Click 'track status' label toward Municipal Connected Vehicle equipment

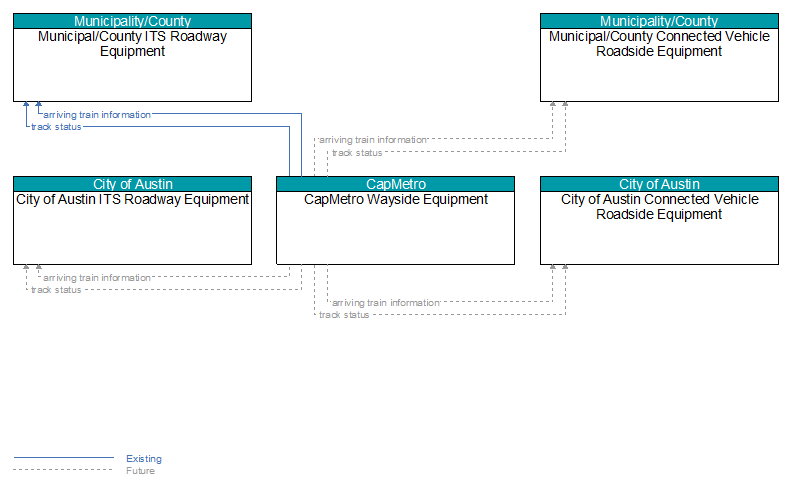coord(357,153)
